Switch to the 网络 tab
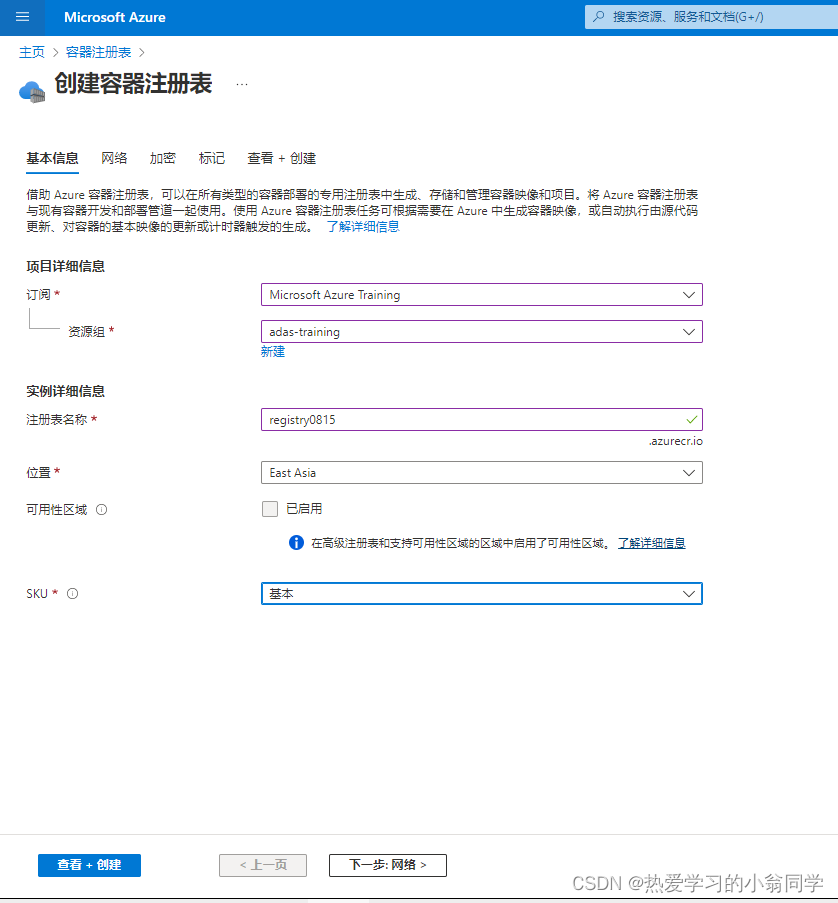Screen dimensions: 838x903 (114, 158)
